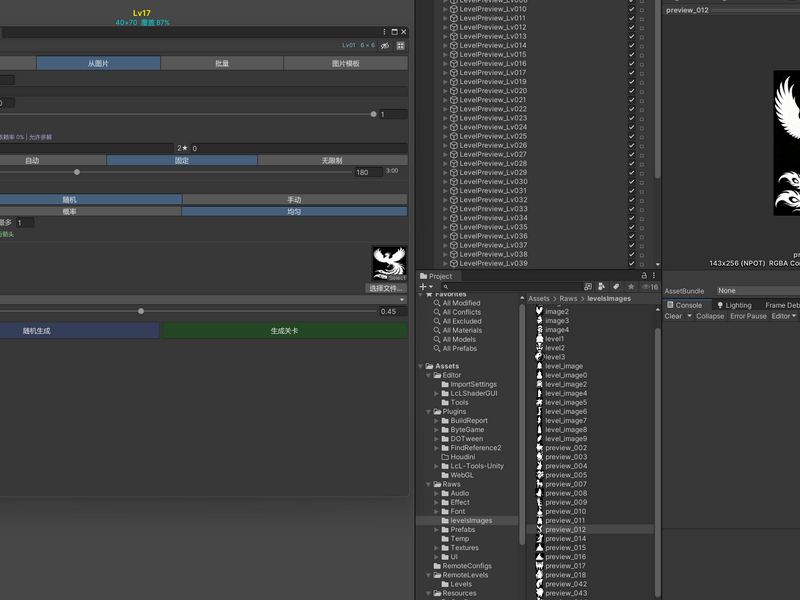This screenshot has width=800, height=600.
Task: Expand the LevelPreview_Lv025 hierarchy item
Action: coord(445,136)
